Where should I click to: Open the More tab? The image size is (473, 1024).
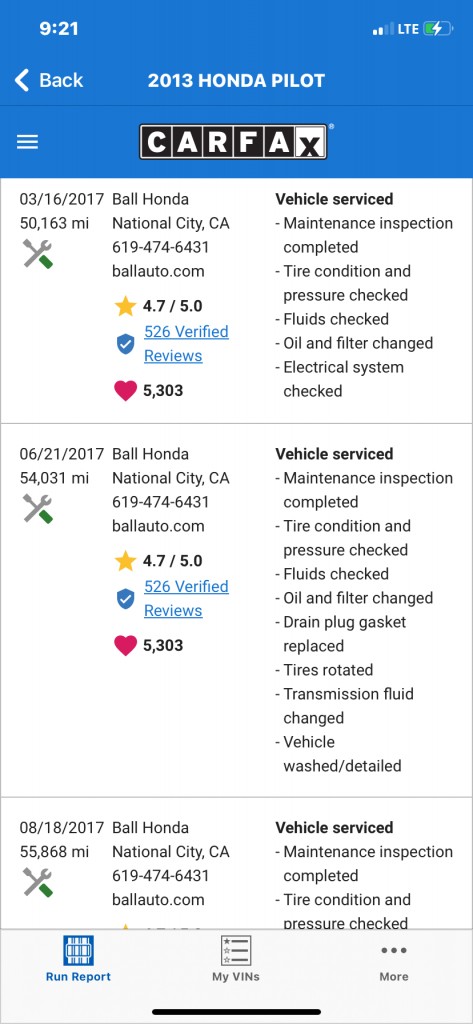(x=394, y=961)
